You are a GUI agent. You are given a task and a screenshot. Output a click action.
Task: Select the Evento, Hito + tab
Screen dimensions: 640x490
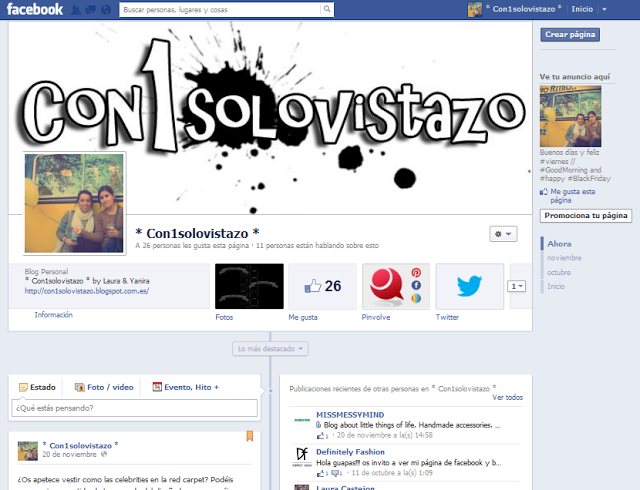[x=186, y=387]
